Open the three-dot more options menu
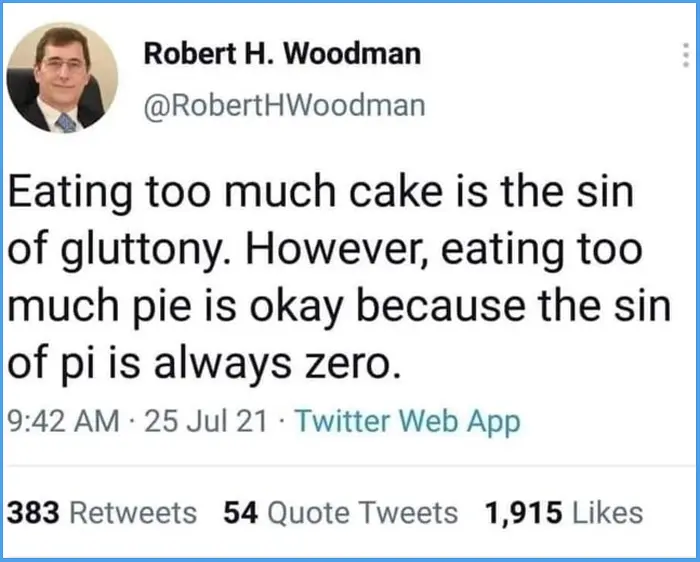The height and width of the screenshot is (562, 700). (x=684, y=57)
